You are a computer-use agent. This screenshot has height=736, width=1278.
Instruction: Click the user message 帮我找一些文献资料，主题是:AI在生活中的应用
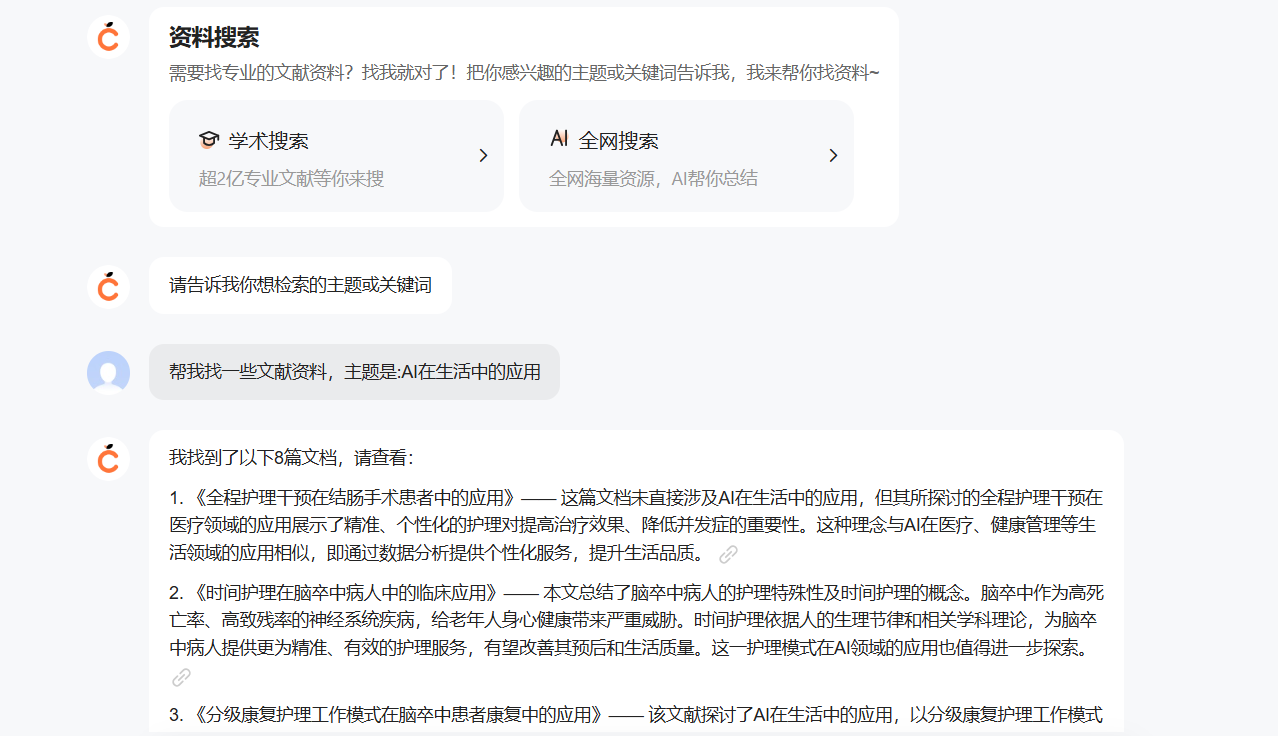tap(355, 372)
